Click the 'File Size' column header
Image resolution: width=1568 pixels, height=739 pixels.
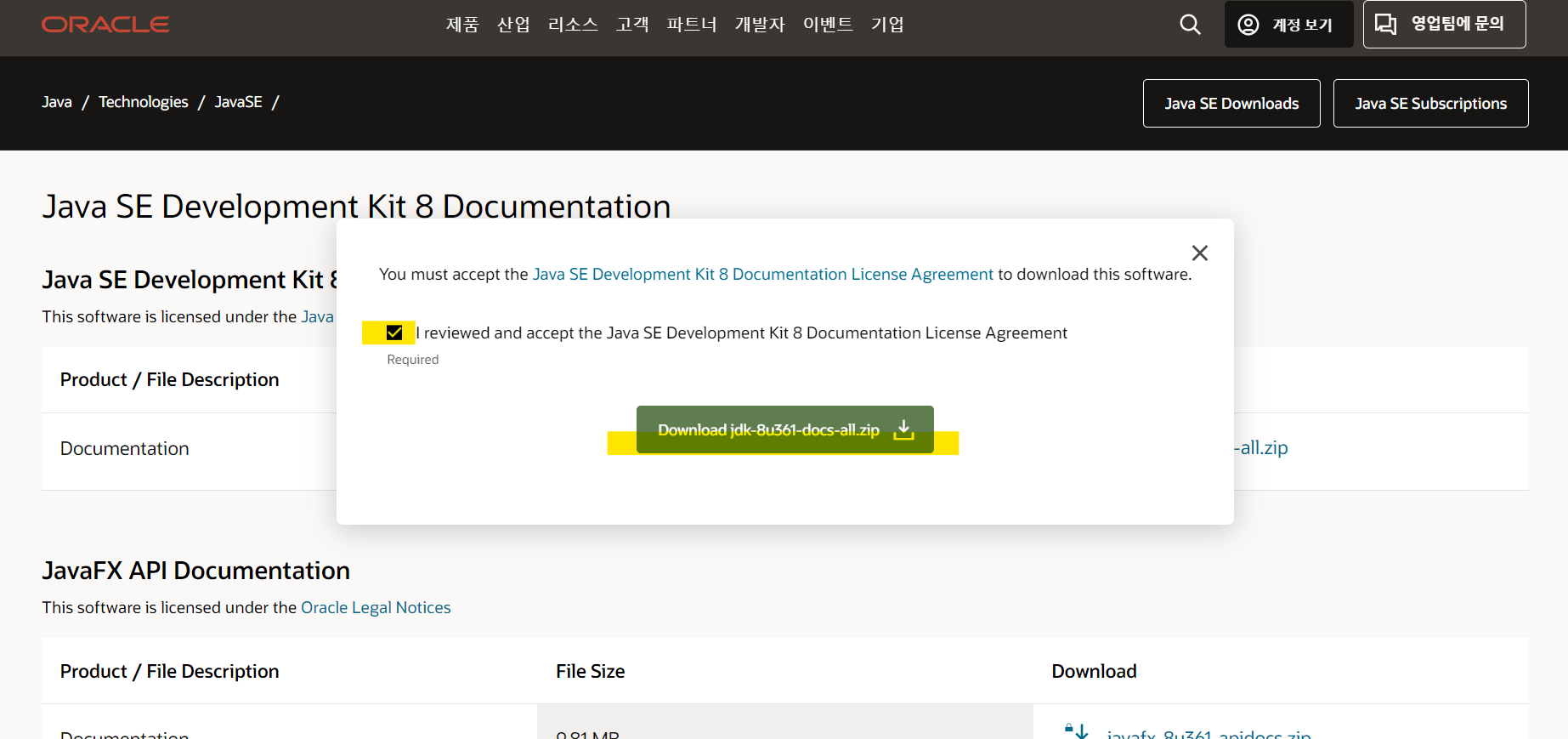pyautogui.click(x=590, y=671)
